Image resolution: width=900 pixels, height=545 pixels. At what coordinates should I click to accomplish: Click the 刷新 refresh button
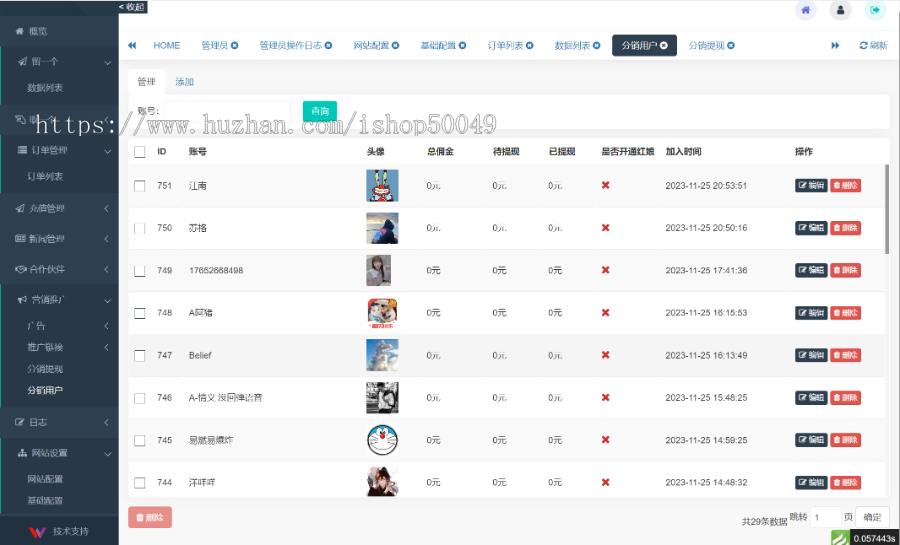click(x=873, y=45)
